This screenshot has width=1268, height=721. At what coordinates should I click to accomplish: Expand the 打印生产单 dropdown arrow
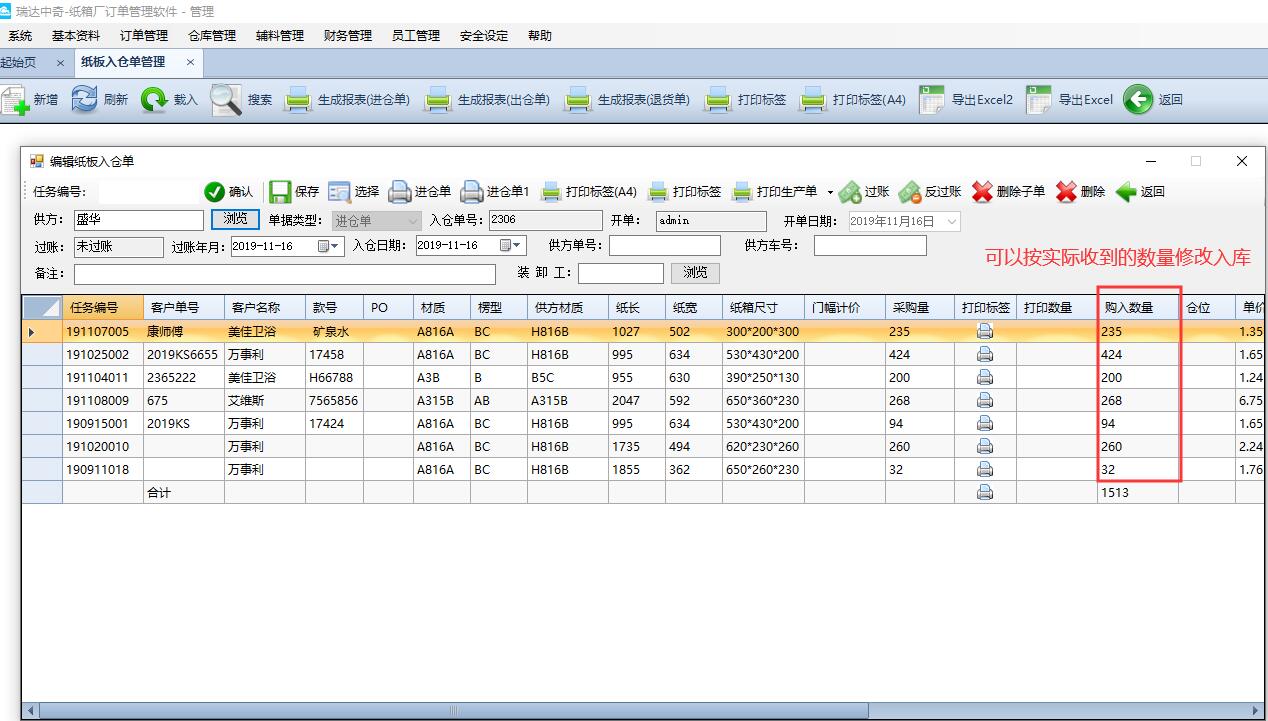pos(830,192)
